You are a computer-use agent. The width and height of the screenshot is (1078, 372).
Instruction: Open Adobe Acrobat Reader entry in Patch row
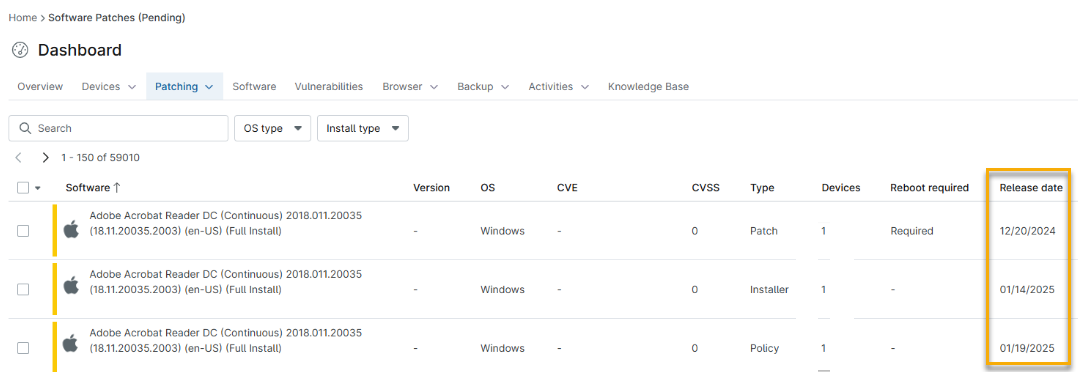(226, 223)
